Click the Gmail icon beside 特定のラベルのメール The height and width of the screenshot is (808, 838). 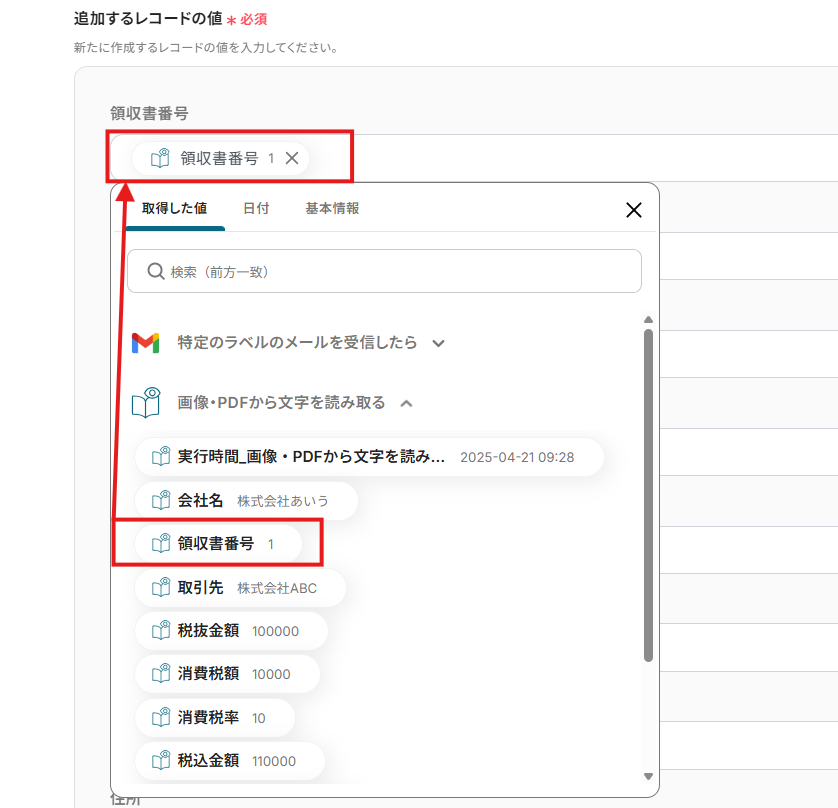point(145,343)
